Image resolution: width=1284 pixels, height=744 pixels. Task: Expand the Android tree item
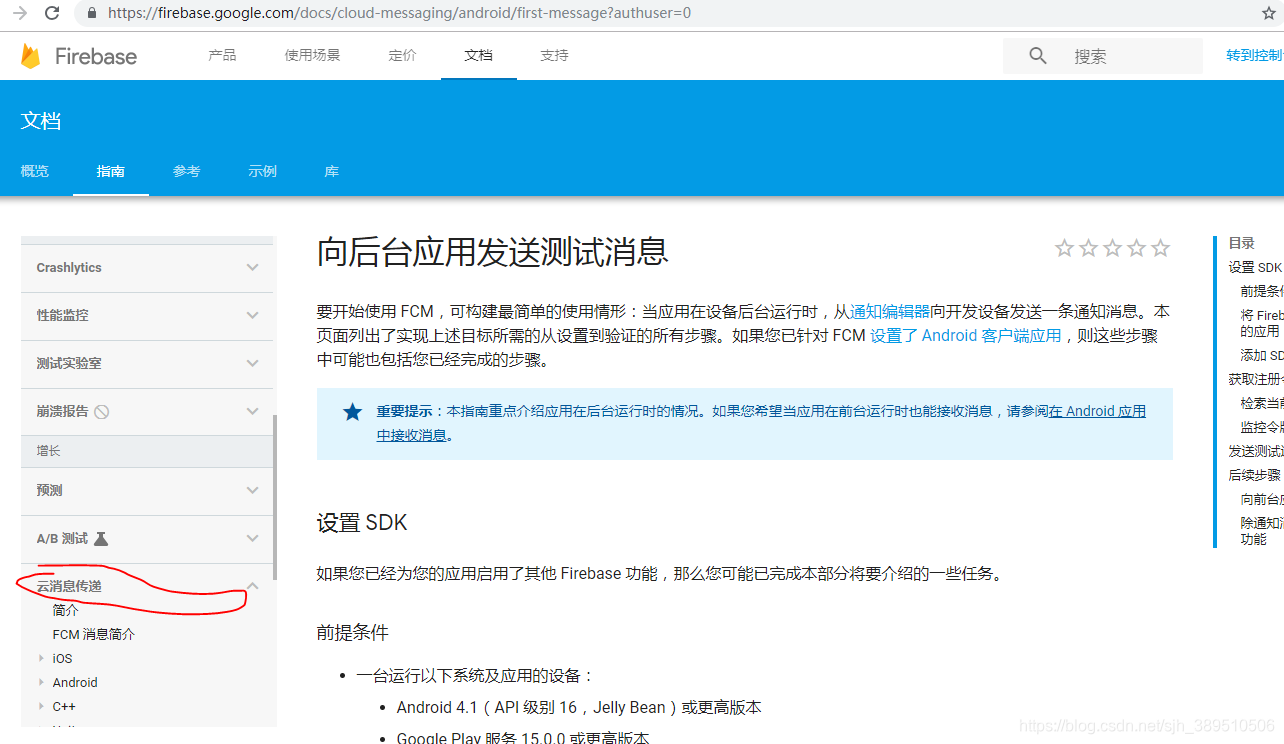click(41, 682)
